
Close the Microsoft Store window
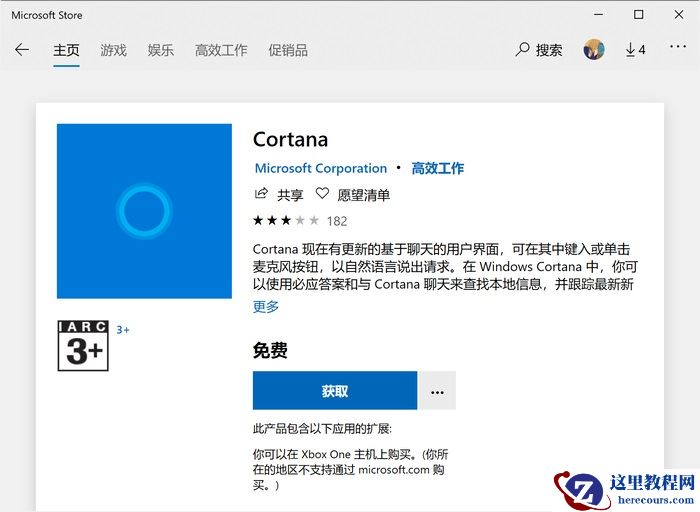pos(679,15)
